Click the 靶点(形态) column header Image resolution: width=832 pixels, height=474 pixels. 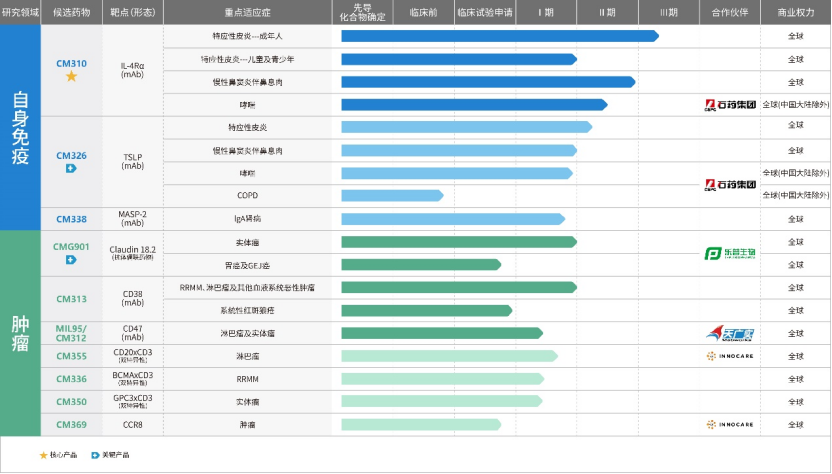point(133,12)
